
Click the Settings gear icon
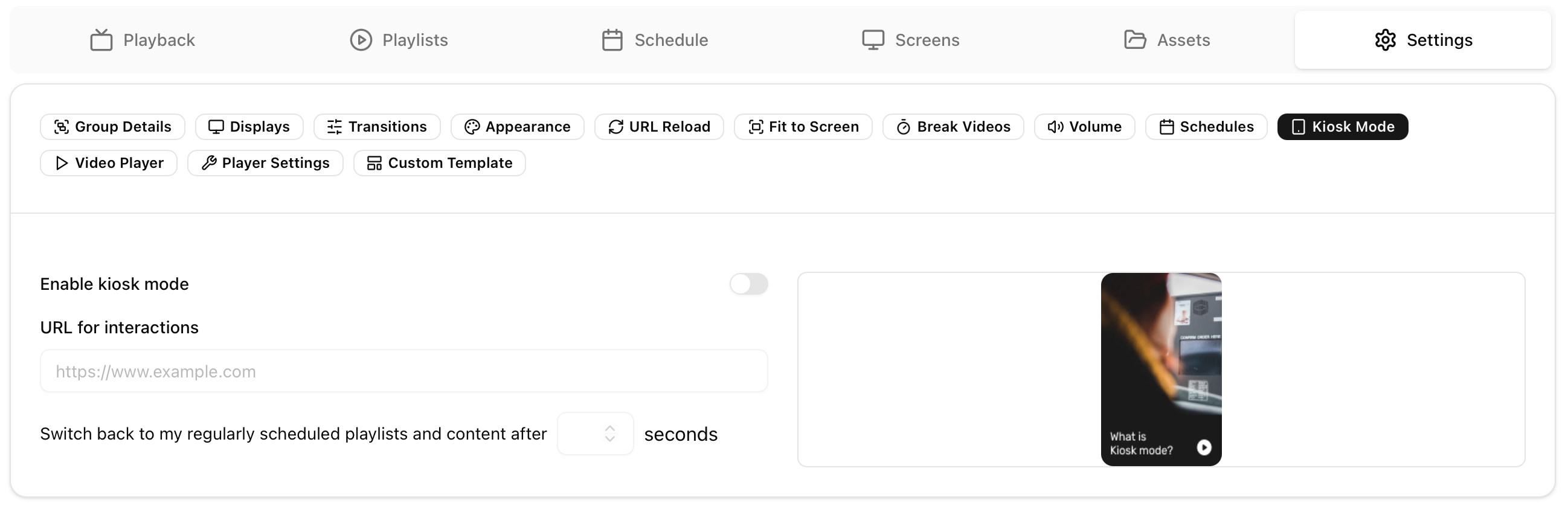pos(1385,40)
